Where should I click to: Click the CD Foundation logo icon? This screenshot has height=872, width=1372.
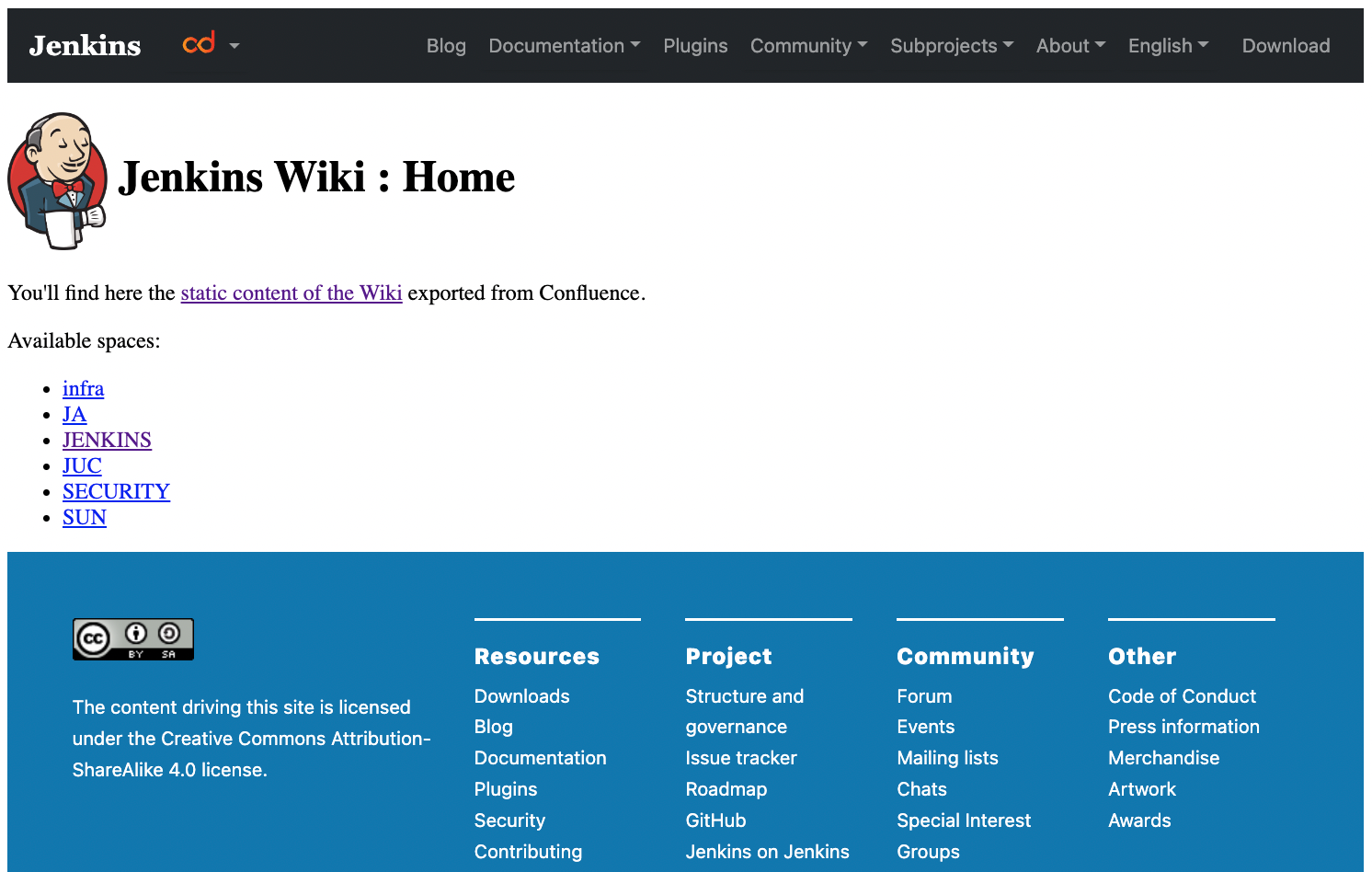pos(199,44)
